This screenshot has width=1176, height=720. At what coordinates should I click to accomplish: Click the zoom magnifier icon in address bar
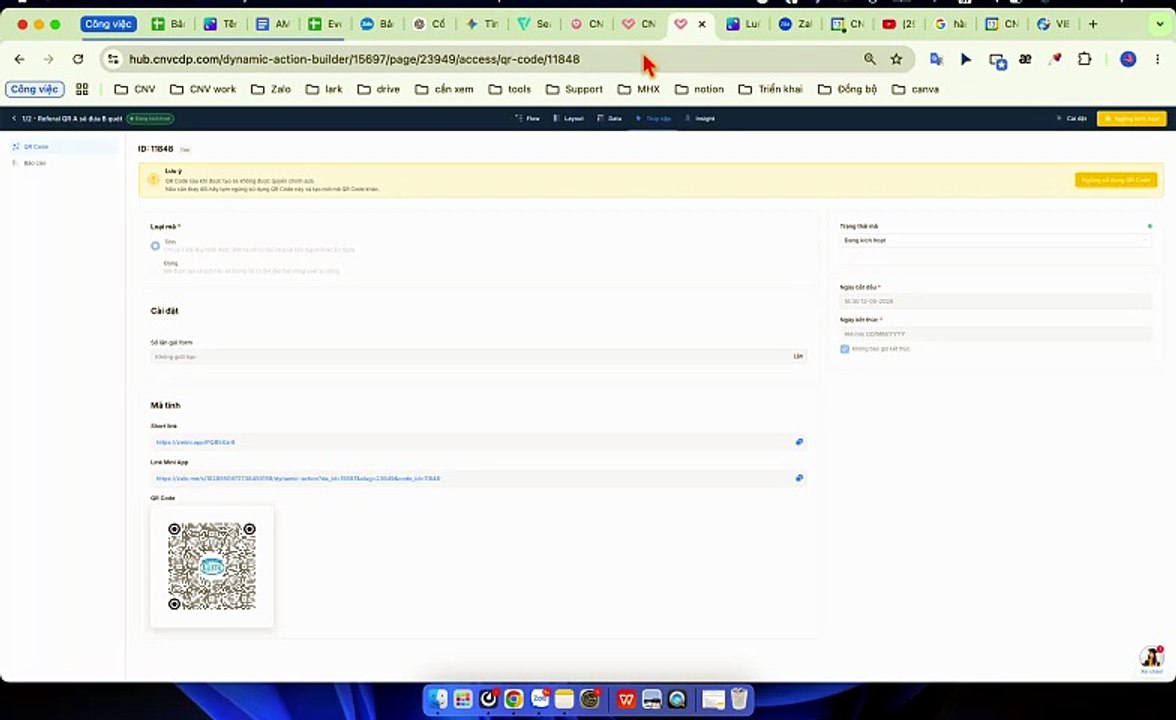(870, 59)
